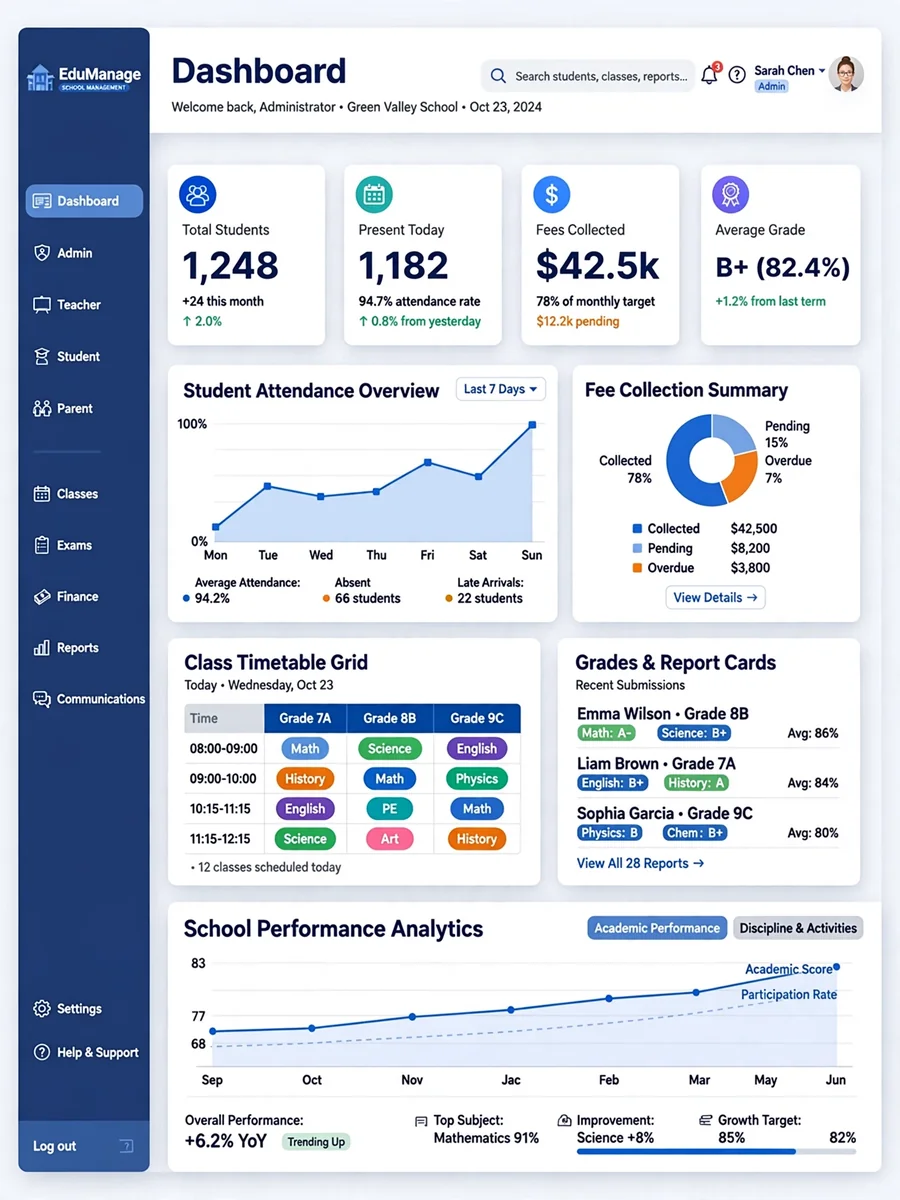Open View All 28 Reports link
Viewport: 900px width, 1200px height.
point(640,863)
